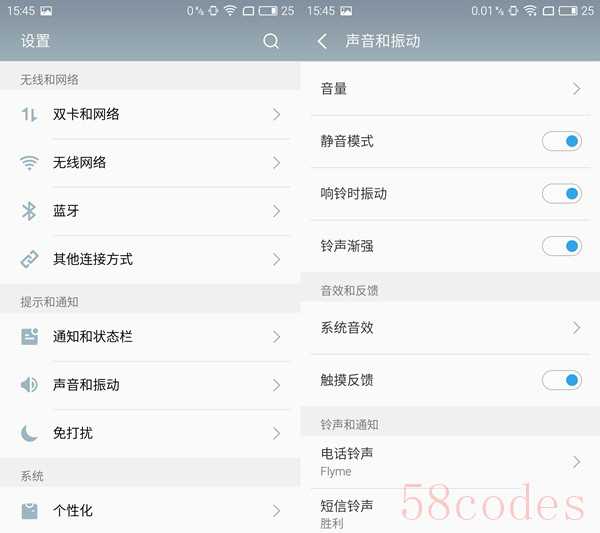
Task: Tap the Wi-Fi icon for 无线网络
Action: (29, 163)
